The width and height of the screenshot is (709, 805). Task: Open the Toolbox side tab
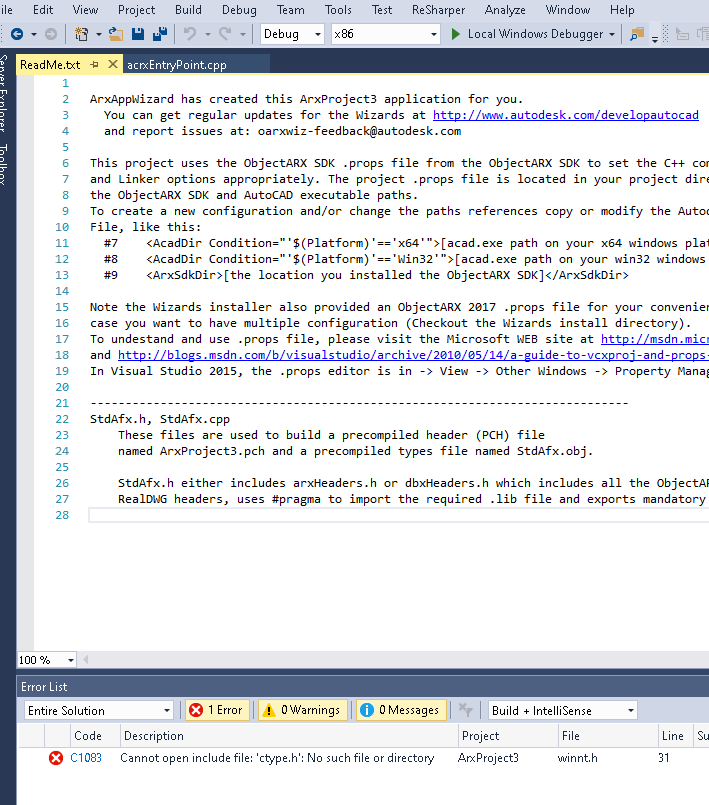tap(4, 165)
